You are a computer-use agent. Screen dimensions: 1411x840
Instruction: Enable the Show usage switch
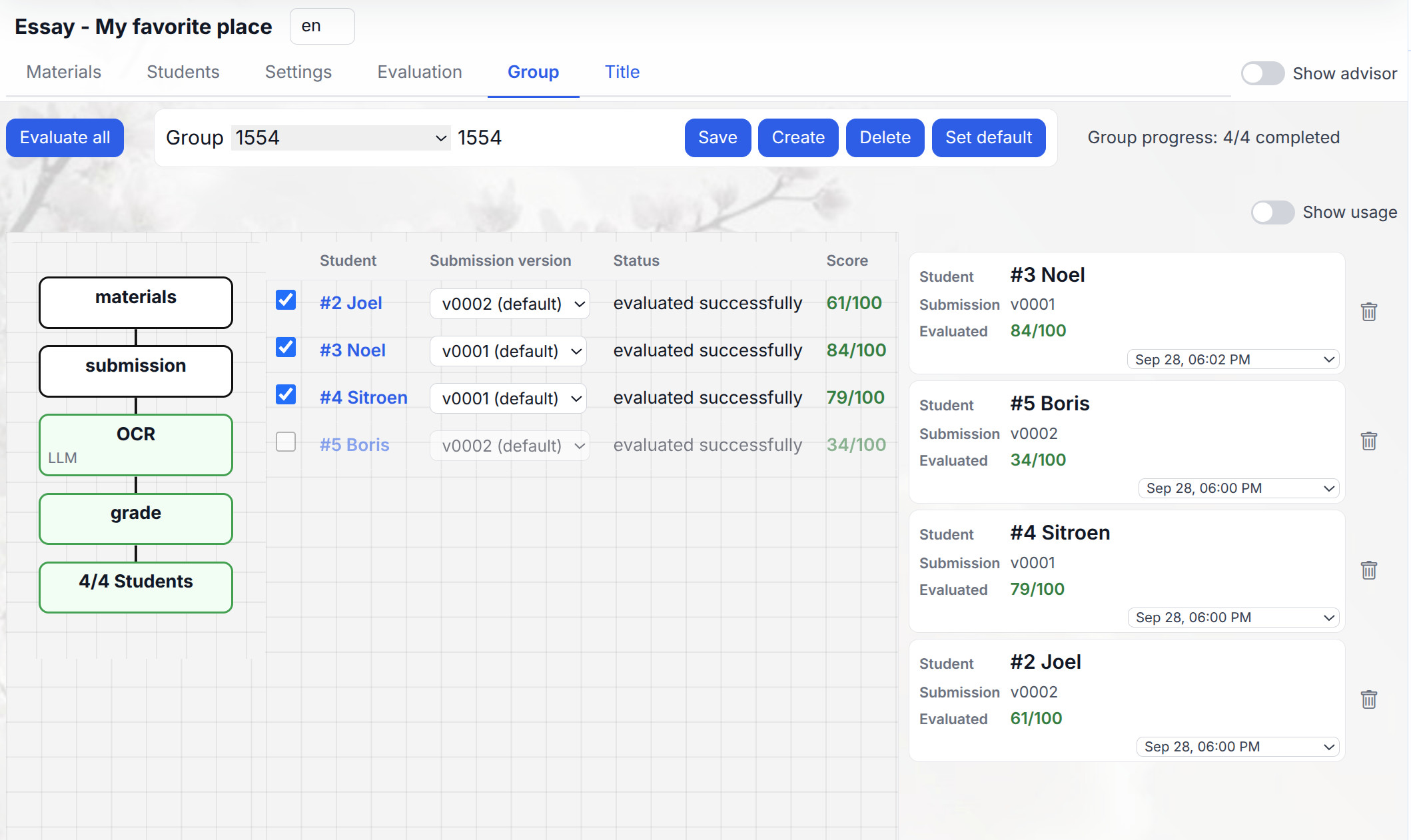tap(1272, 212)
